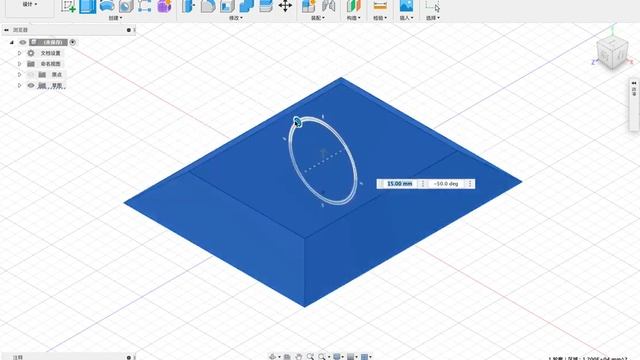
Task: Activate the root component radio button
Action: click(x=73, y=42)
